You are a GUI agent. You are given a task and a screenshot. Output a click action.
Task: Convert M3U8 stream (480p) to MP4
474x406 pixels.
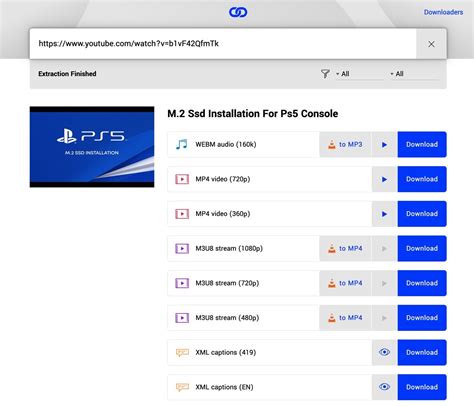pos(345,318)
